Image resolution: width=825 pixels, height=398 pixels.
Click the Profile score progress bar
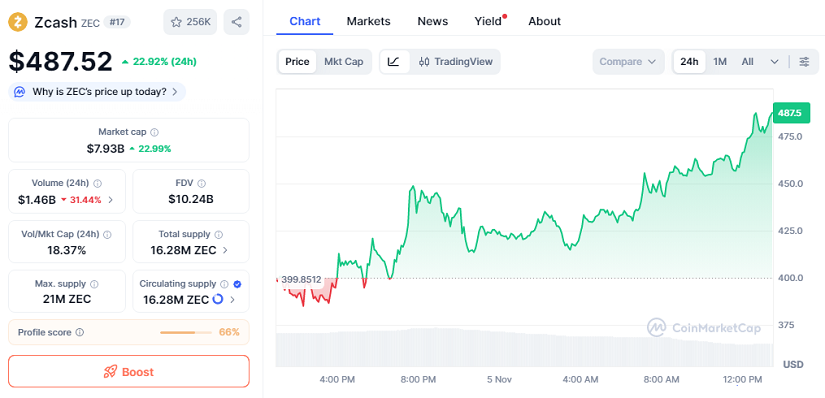coord(185,332)
